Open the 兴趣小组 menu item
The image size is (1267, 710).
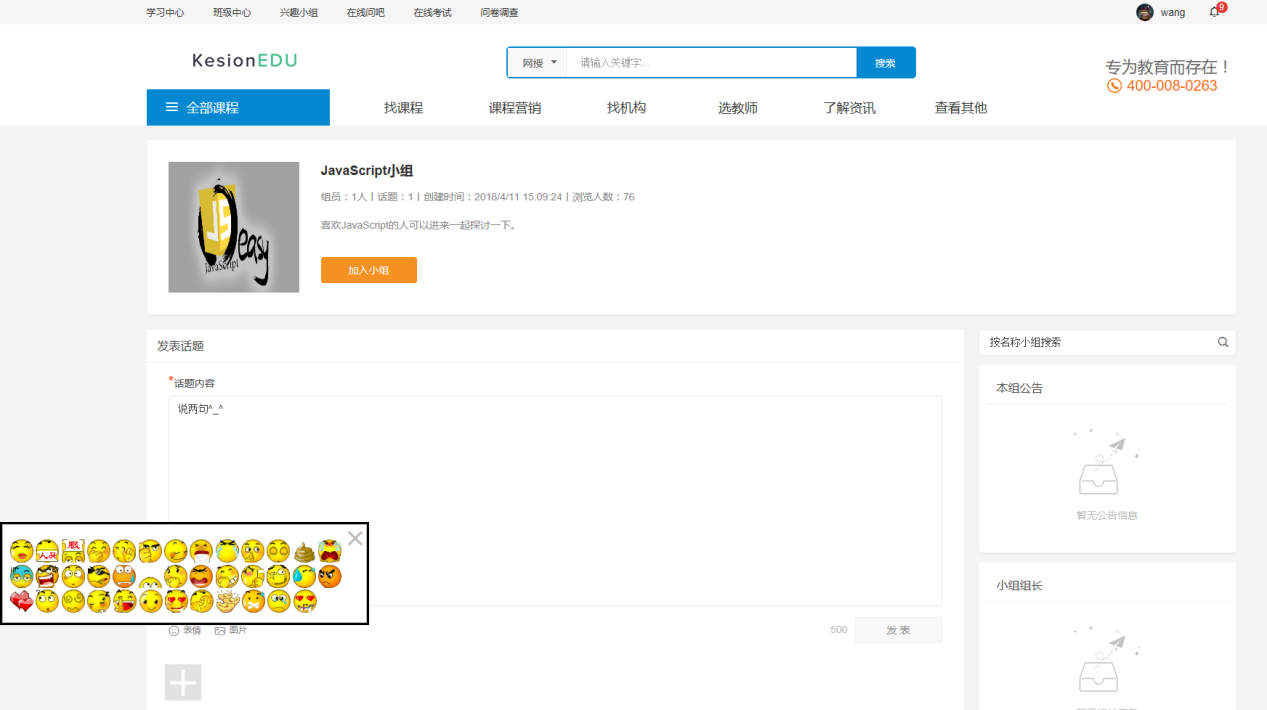298,12
